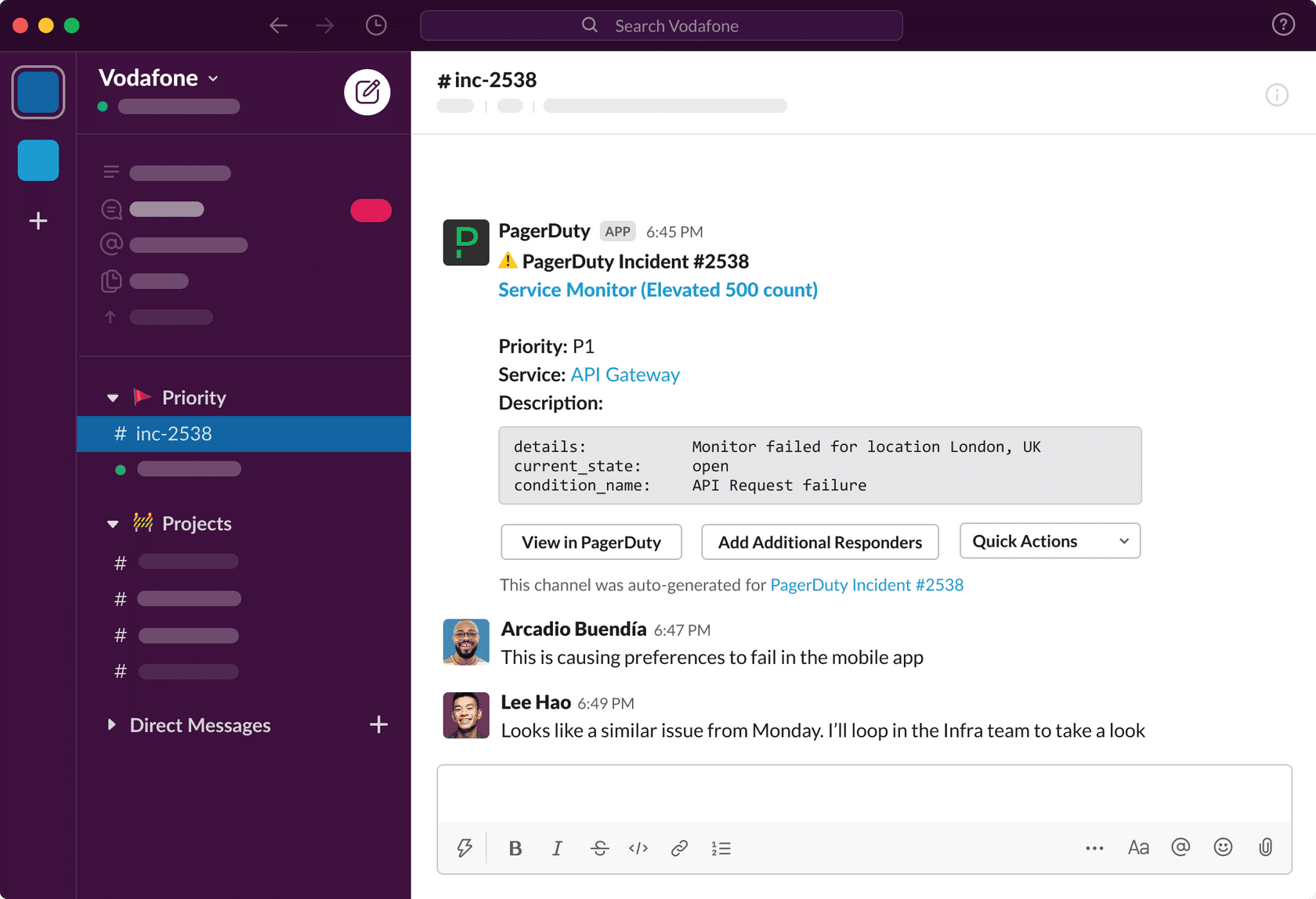This screenshot has height=899, width=1316.
Task: Click the PagerDuty app avatar
Action: tap(466, 243)
